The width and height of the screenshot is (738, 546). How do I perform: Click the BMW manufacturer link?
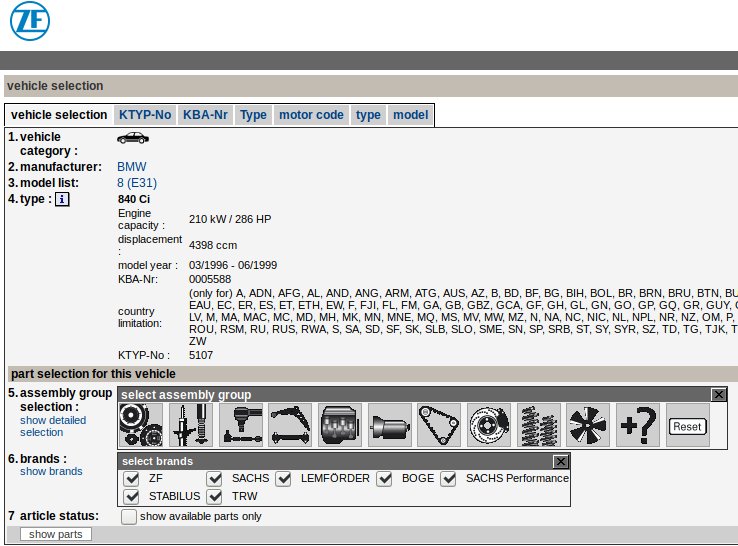[132, 167]
